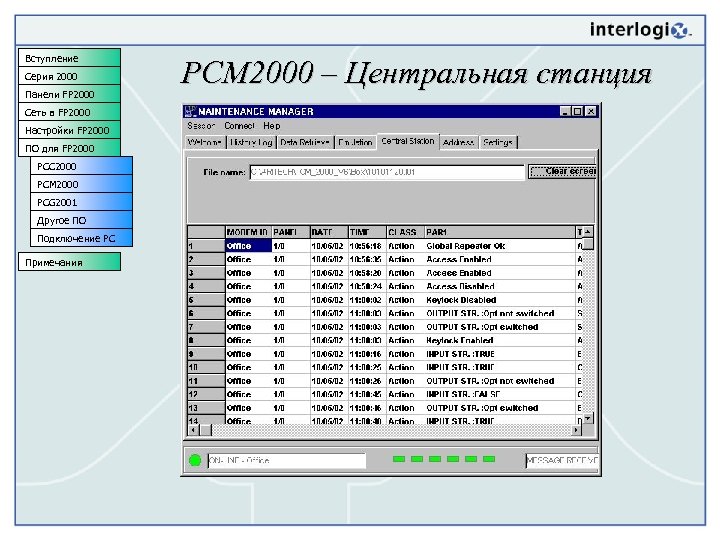Click the DATE column header
This screenshot has height=540, width=720.
point(329,232)
